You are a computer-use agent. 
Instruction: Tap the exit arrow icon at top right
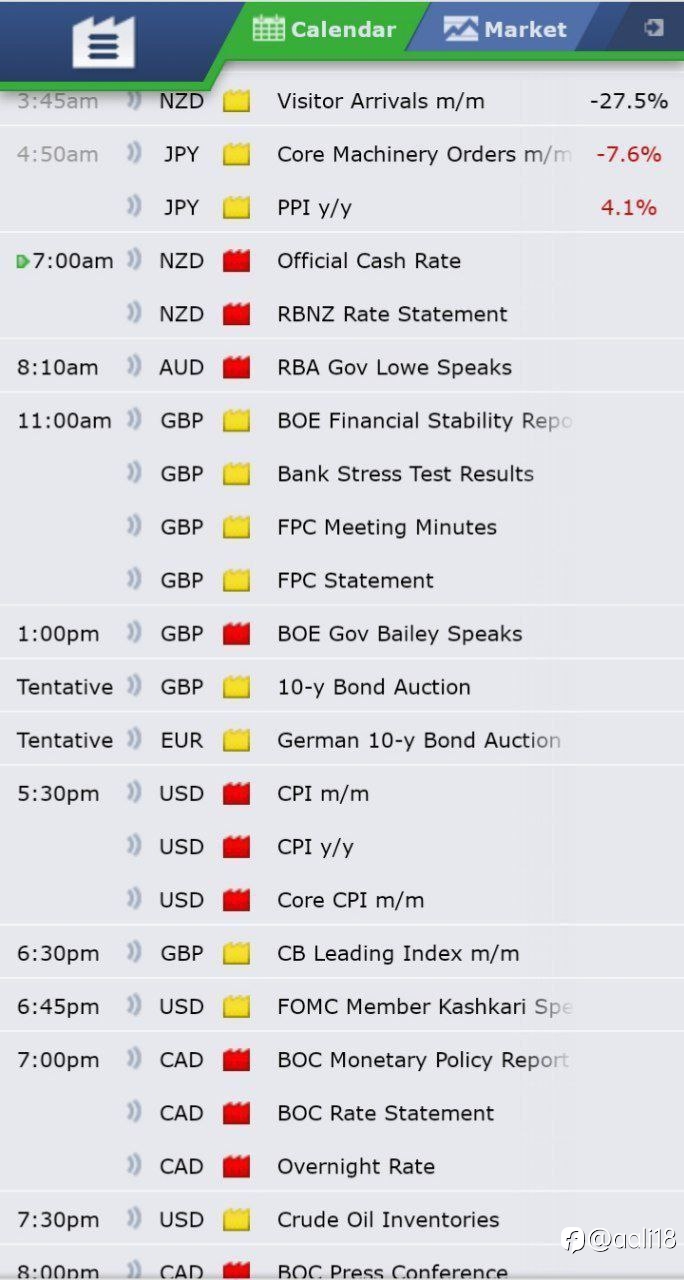[654, 28]
